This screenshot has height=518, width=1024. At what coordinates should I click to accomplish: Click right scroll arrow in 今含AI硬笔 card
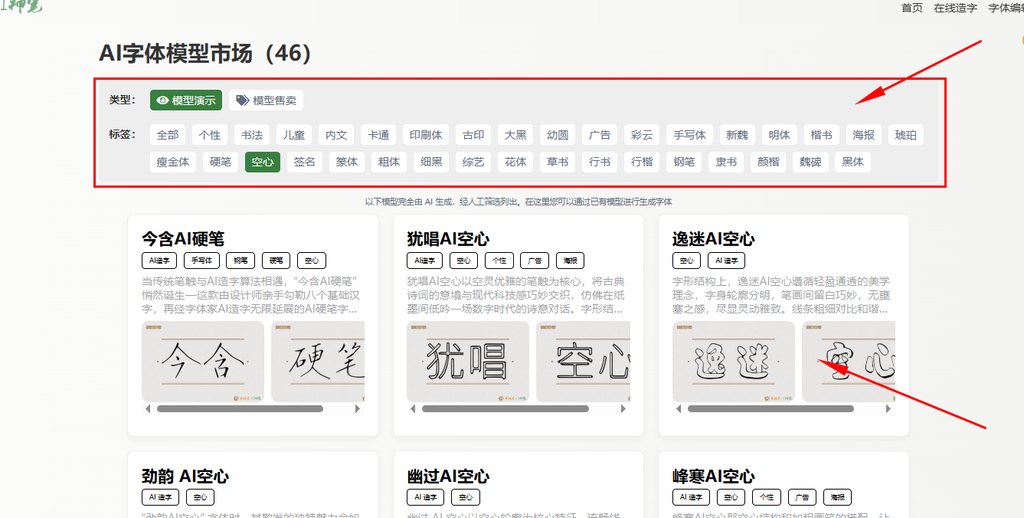click(358, 409)
